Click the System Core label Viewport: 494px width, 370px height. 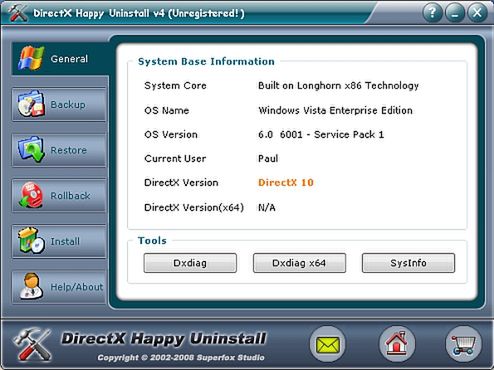click(175, 86)
